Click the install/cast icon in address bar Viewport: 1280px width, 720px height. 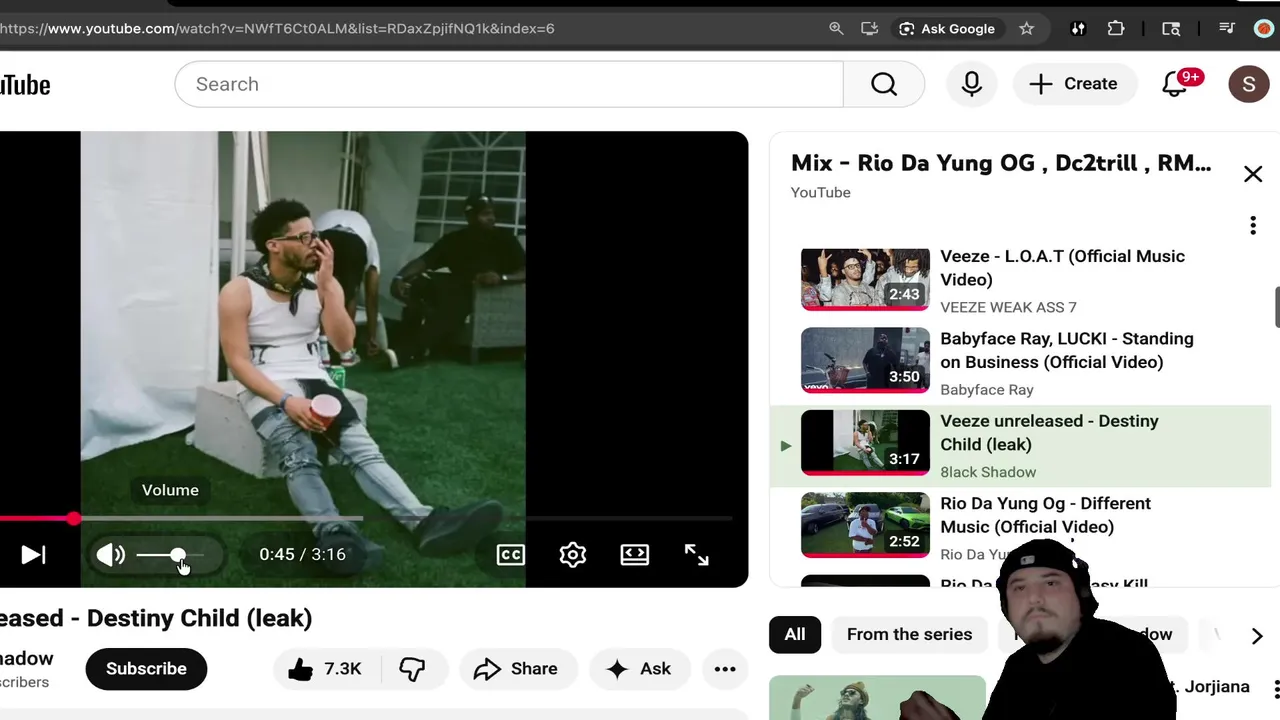tap(869, 29)
